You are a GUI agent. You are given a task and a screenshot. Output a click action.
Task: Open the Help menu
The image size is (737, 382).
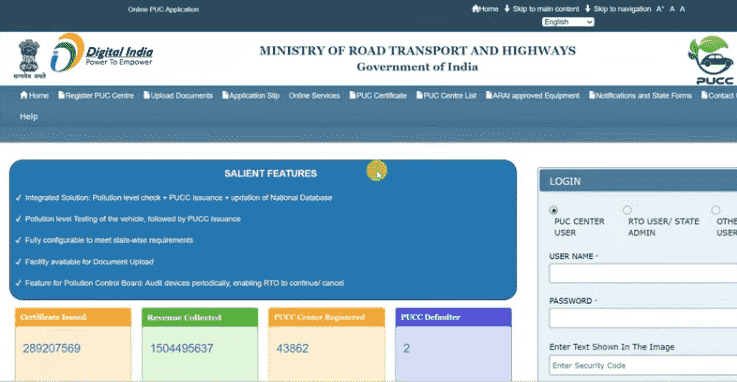[x=29, y=117]
